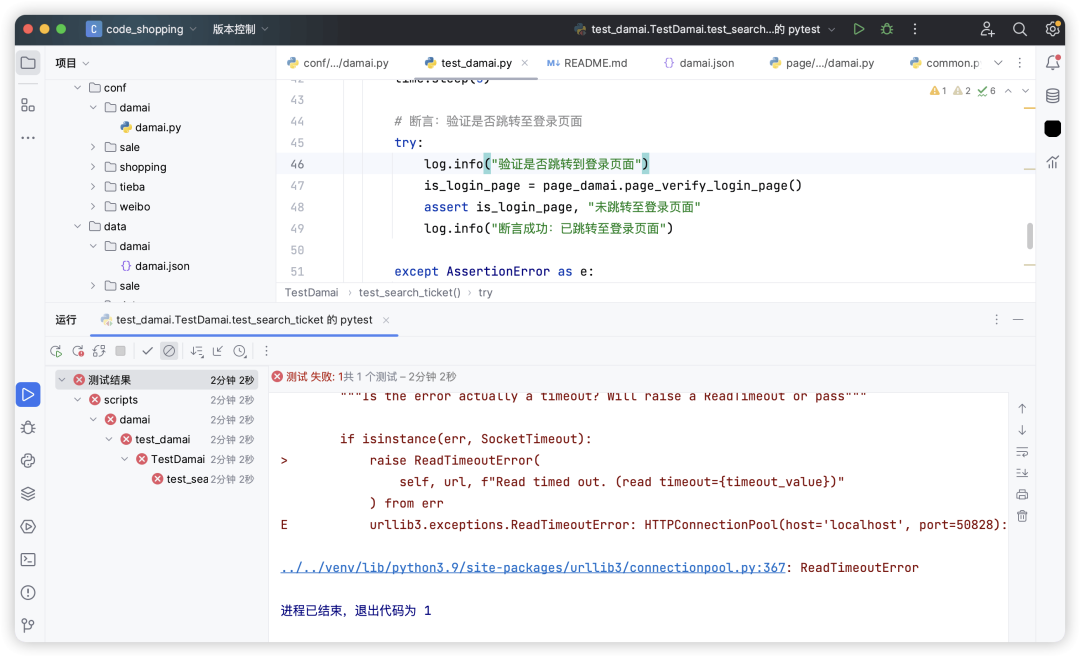This screenshot has height=657, width=1080.
Task: Open Structure tool window icon
Action: (x=28, y=105)
